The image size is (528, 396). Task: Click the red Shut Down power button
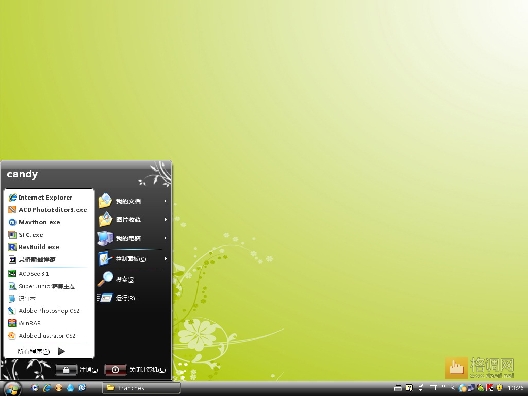115,370
